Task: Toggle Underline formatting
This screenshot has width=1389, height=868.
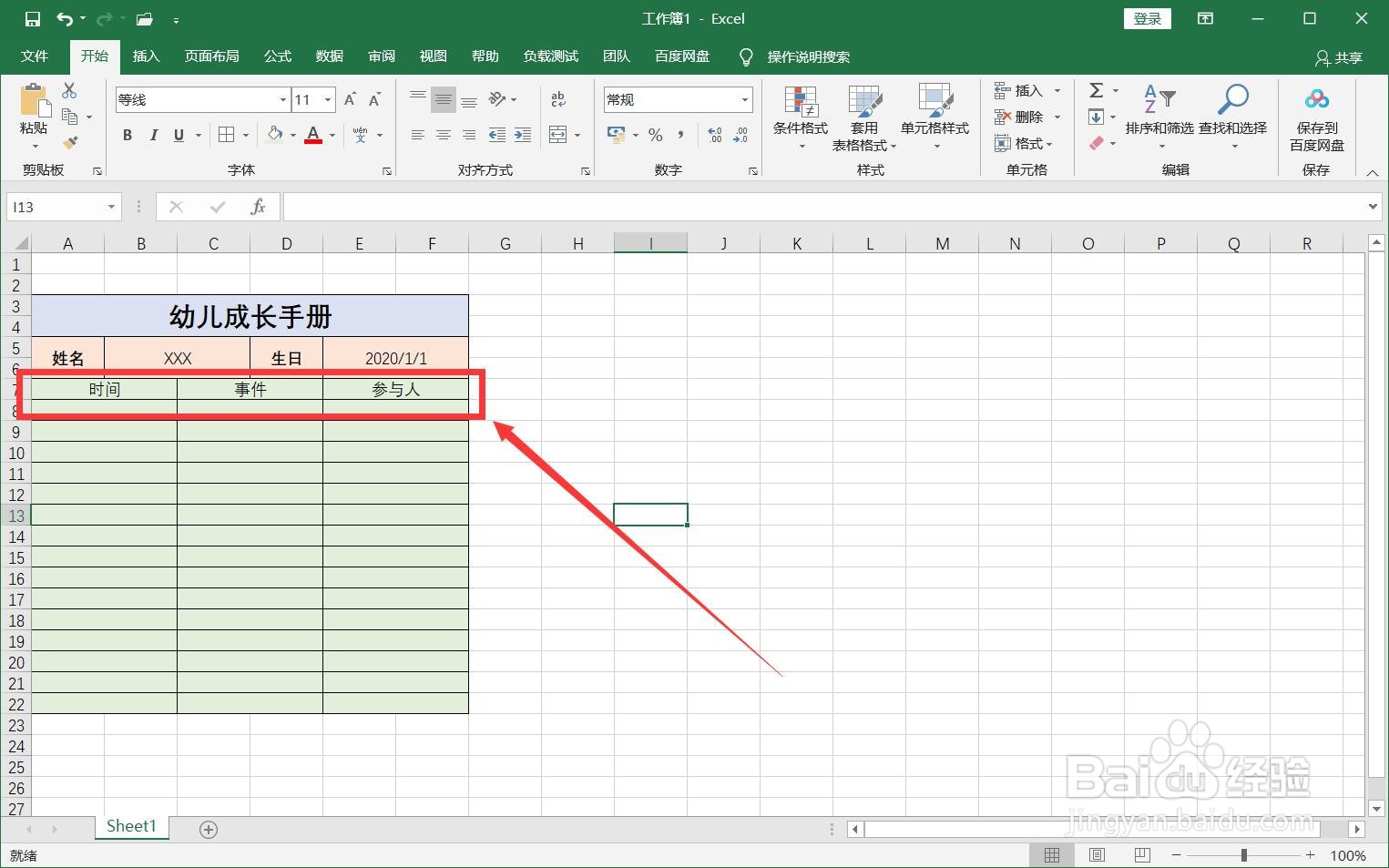Action: 179,135
